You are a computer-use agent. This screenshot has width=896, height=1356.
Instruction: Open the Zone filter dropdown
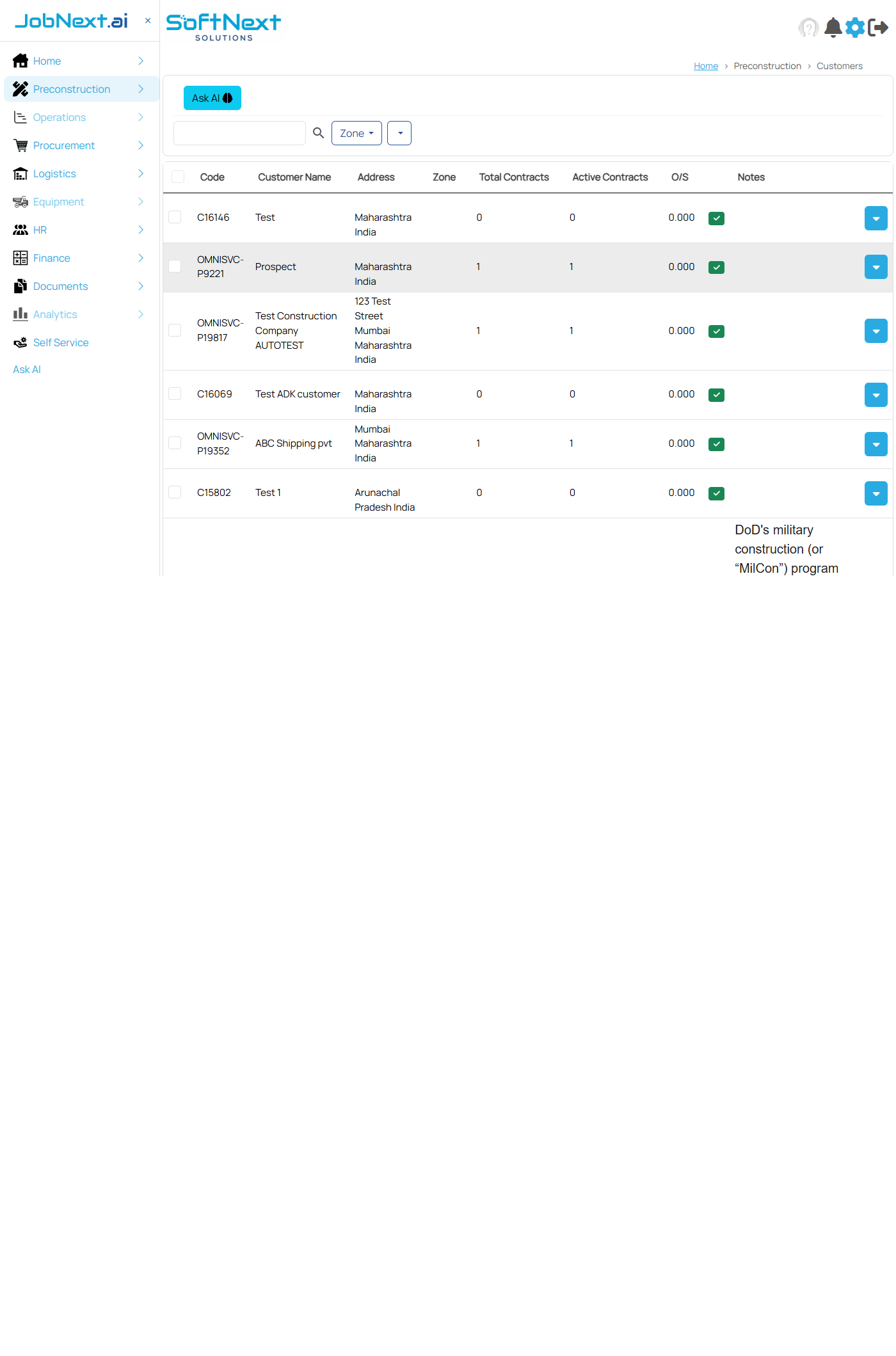coord(356,133)
